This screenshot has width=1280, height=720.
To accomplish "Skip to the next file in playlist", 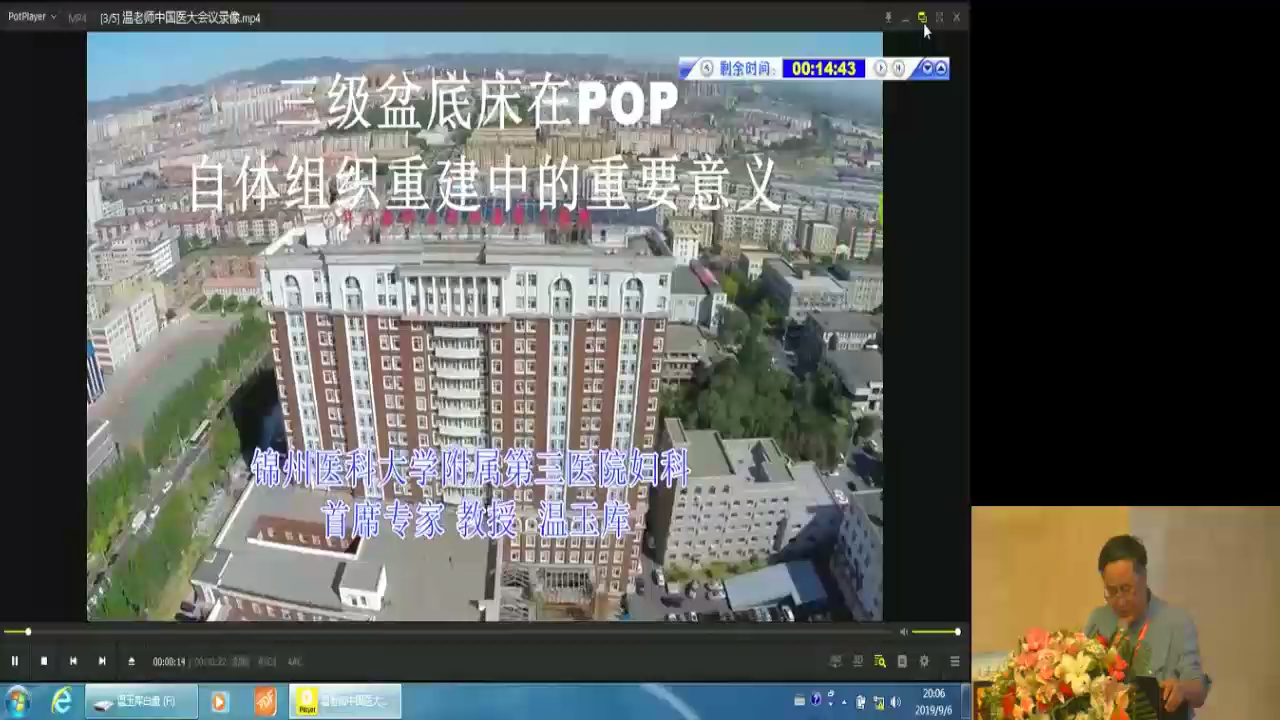I will (x=102, y=661).
